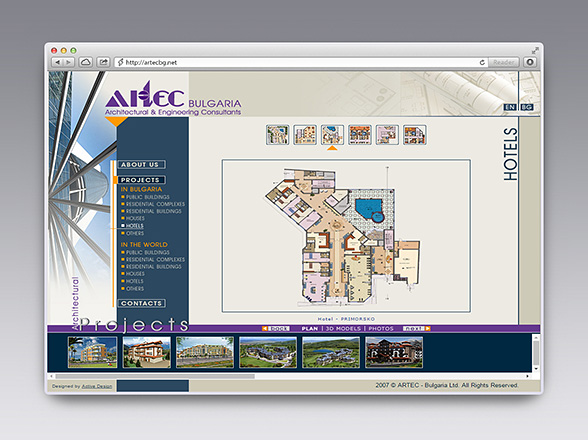Switch language to EN
The height and width of the screenshot is (440, 588).
(x=510, y=107)
